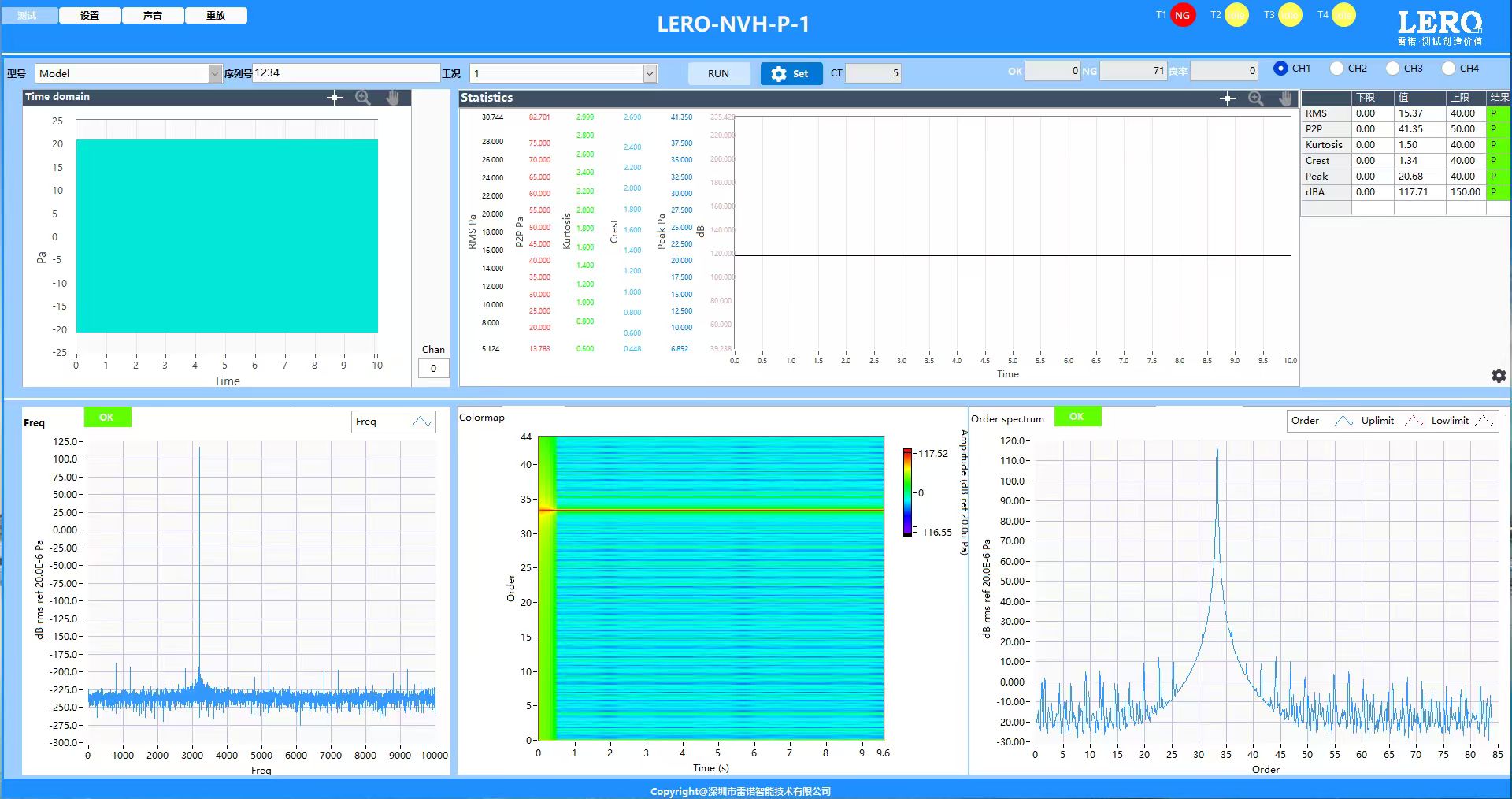Select the pan hand tool in Statistics panel

pos(1285,98)
